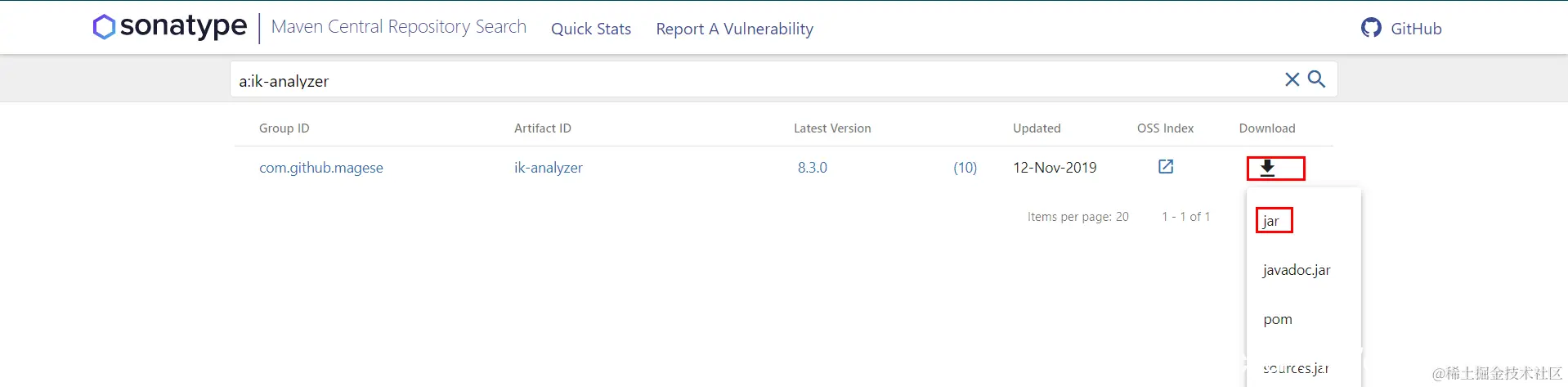The height and width of the screenshot is (387, 1568).
Task: Choose sources.jar in the download menu
Action: 1296,368
